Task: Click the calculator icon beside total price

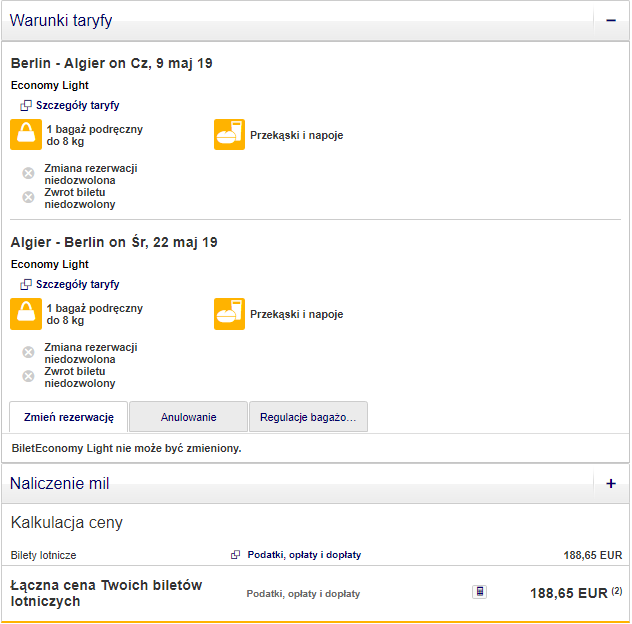Action: 479,592
